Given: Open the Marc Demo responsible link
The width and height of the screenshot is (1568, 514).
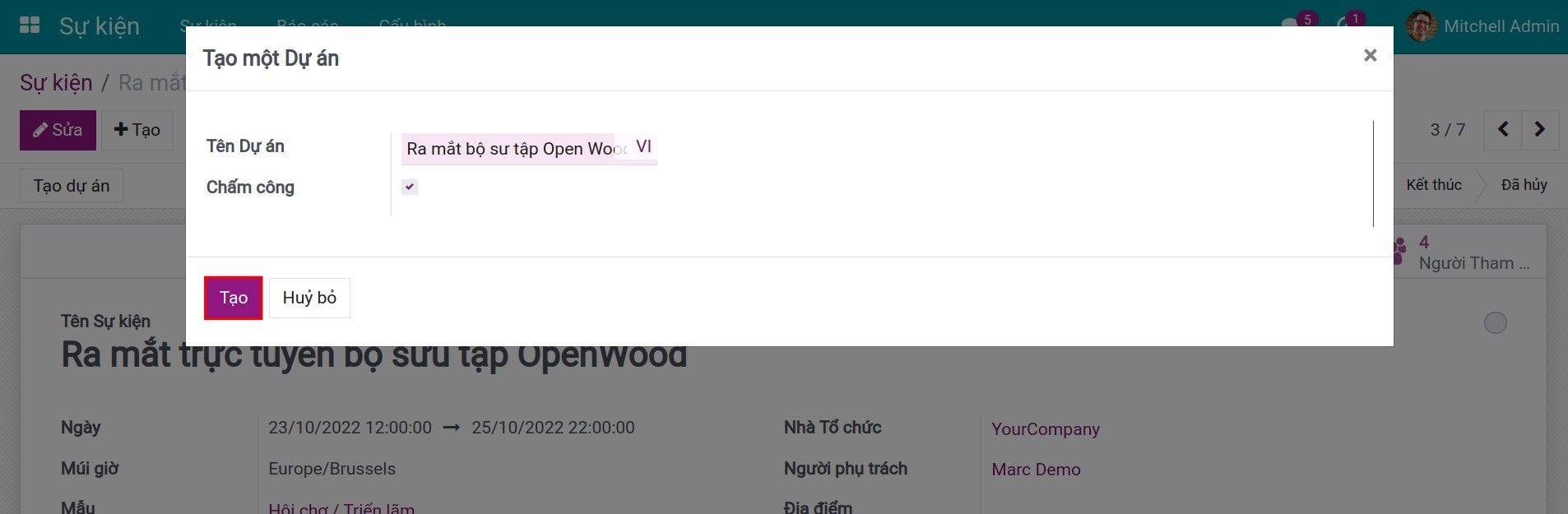Looking at the screenshot, I should (1036, 470).
